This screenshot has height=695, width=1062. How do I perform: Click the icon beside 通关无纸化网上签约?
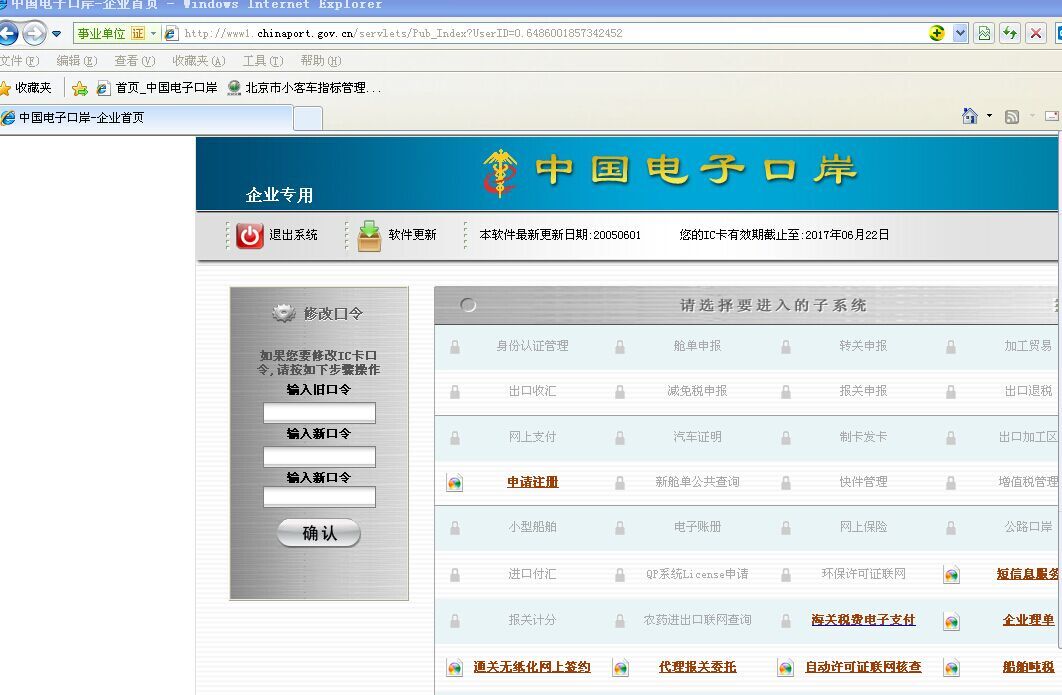click(454, 668)
